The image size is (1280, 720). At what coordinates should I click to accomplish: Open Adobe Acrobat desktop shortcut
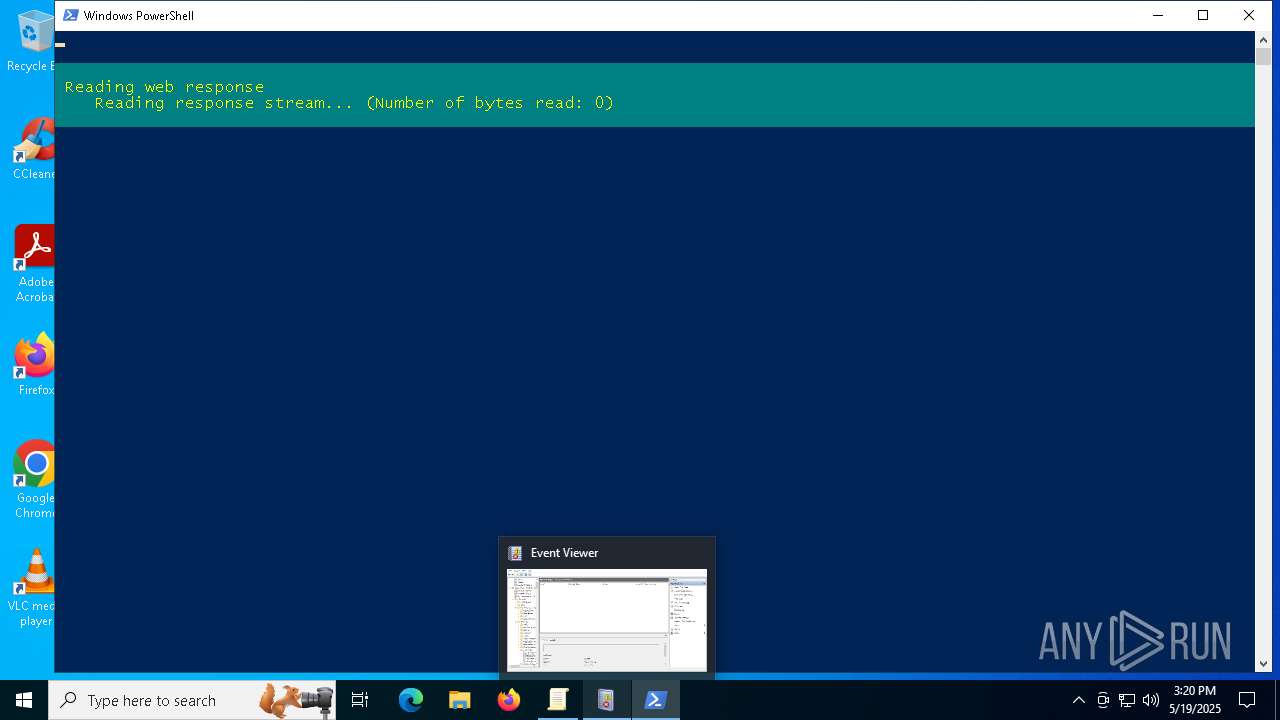click(x=34, y=264)
